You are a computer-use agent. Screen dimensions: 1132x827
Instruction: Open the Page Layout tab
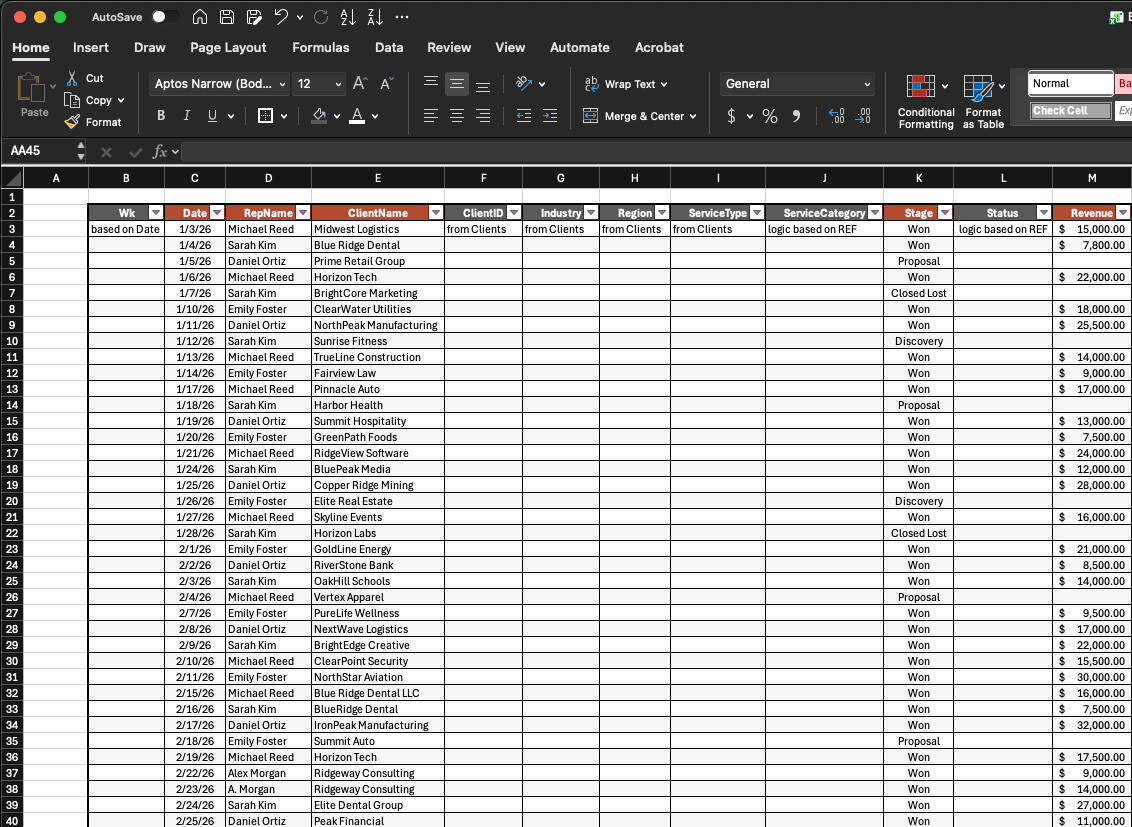[x=228, y=47]
